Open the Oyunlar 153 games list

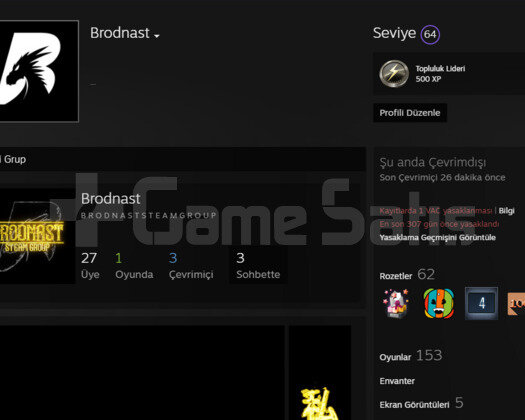click(x=410, y=356)
